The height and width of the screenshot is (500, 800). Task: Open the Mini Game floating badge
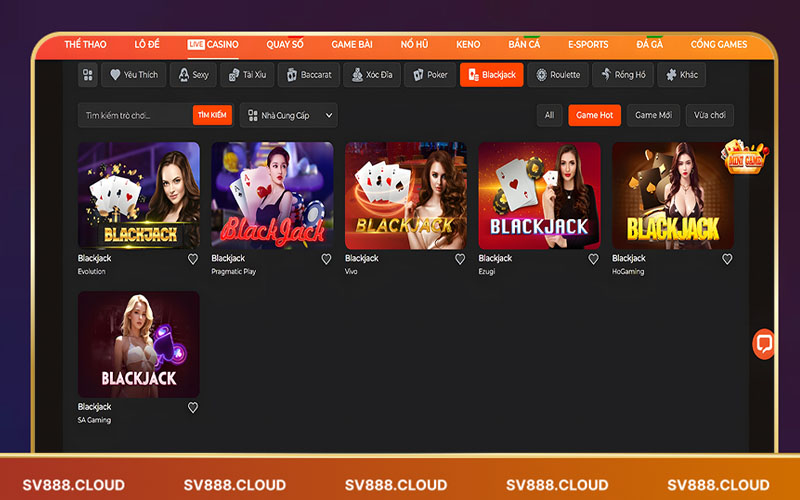tap(745, 157)
